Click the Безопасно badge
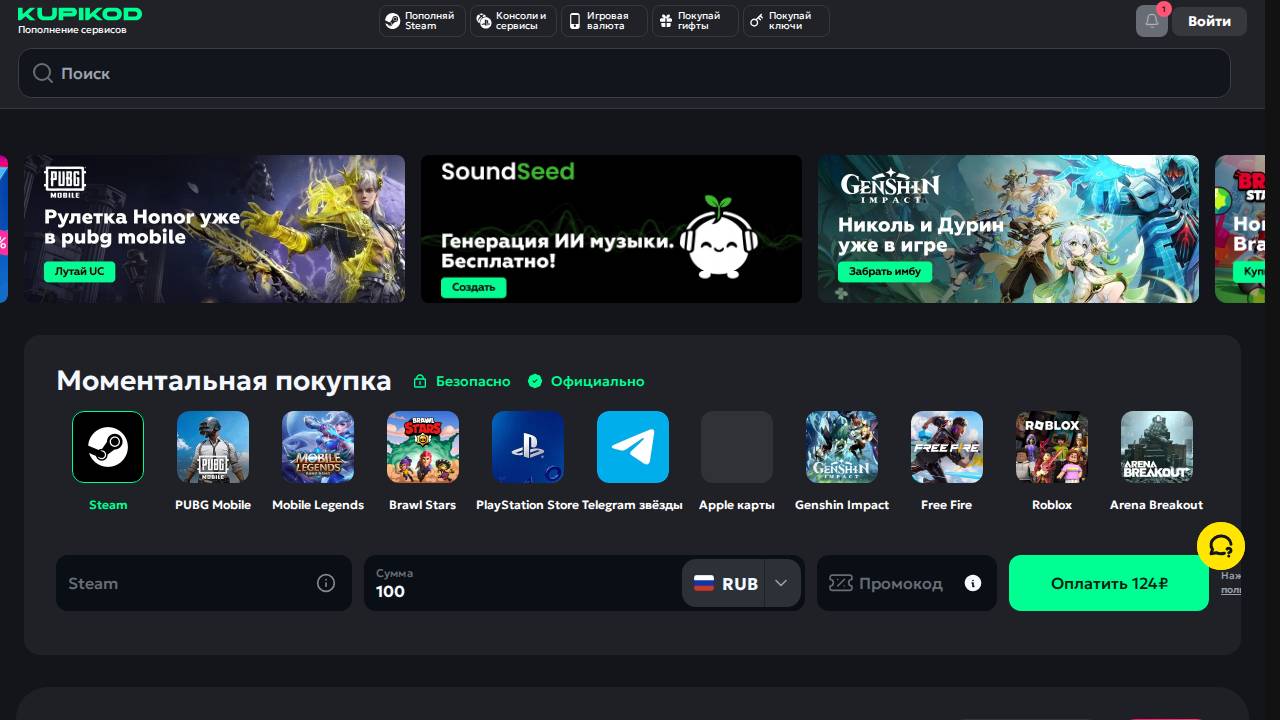Image resolution: width=1280 pixels, height=720 pixels. coord(462,381)
